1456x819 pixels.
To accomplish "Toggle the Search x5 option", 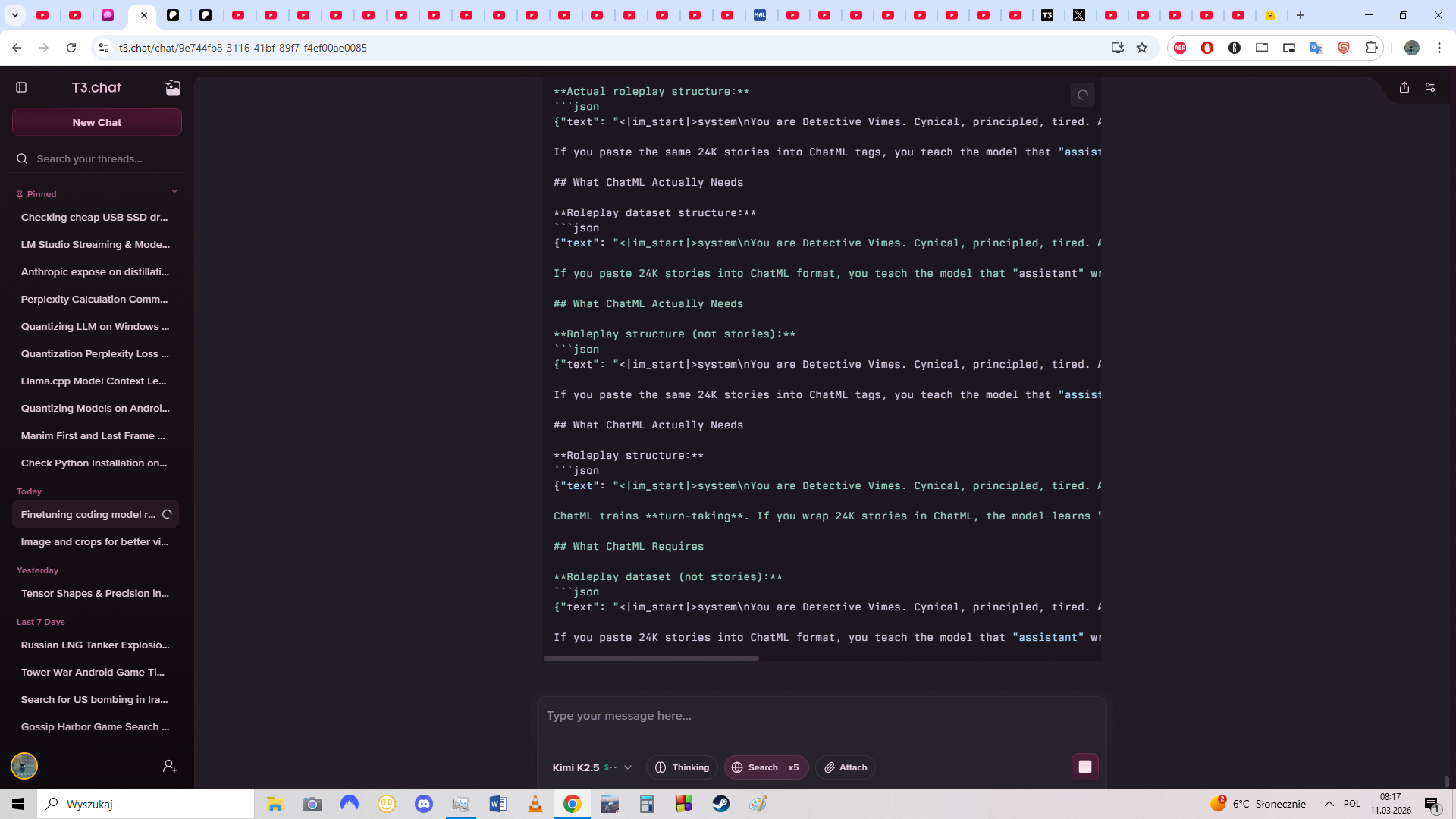I will click(x=766, y=767).
